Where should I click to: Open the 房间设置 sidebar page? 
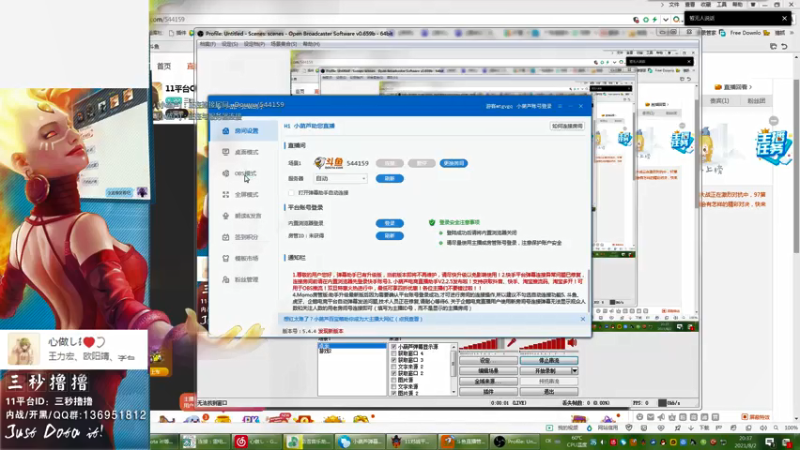(x=243, y=131)
